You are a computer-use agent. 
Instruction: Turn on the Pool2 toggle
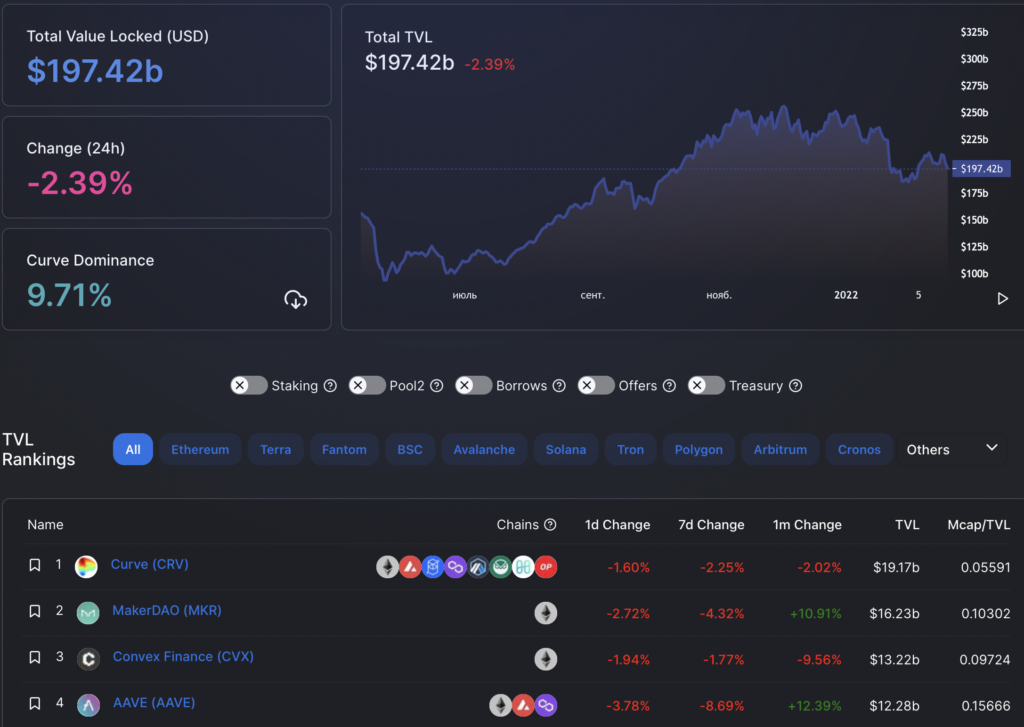[x=367, y=385]
